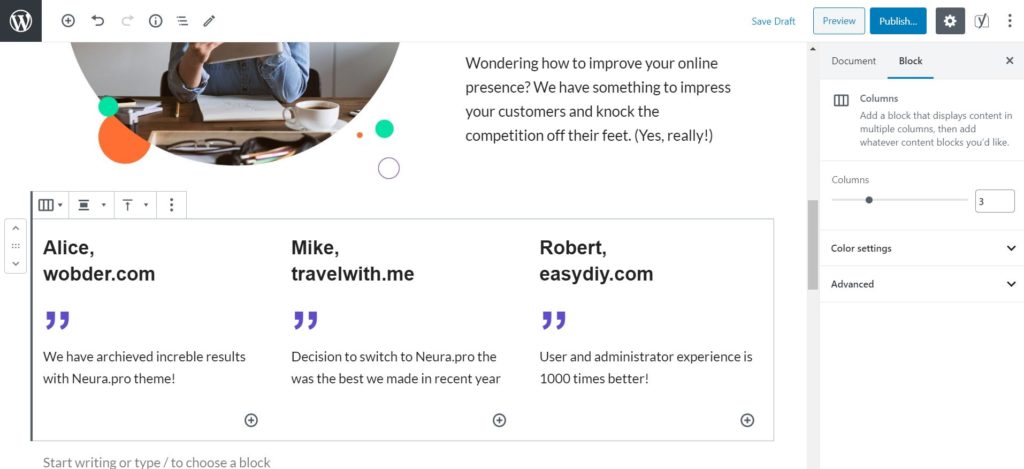
Task: Expand the Advanced panel
Action: pos(922,284)
